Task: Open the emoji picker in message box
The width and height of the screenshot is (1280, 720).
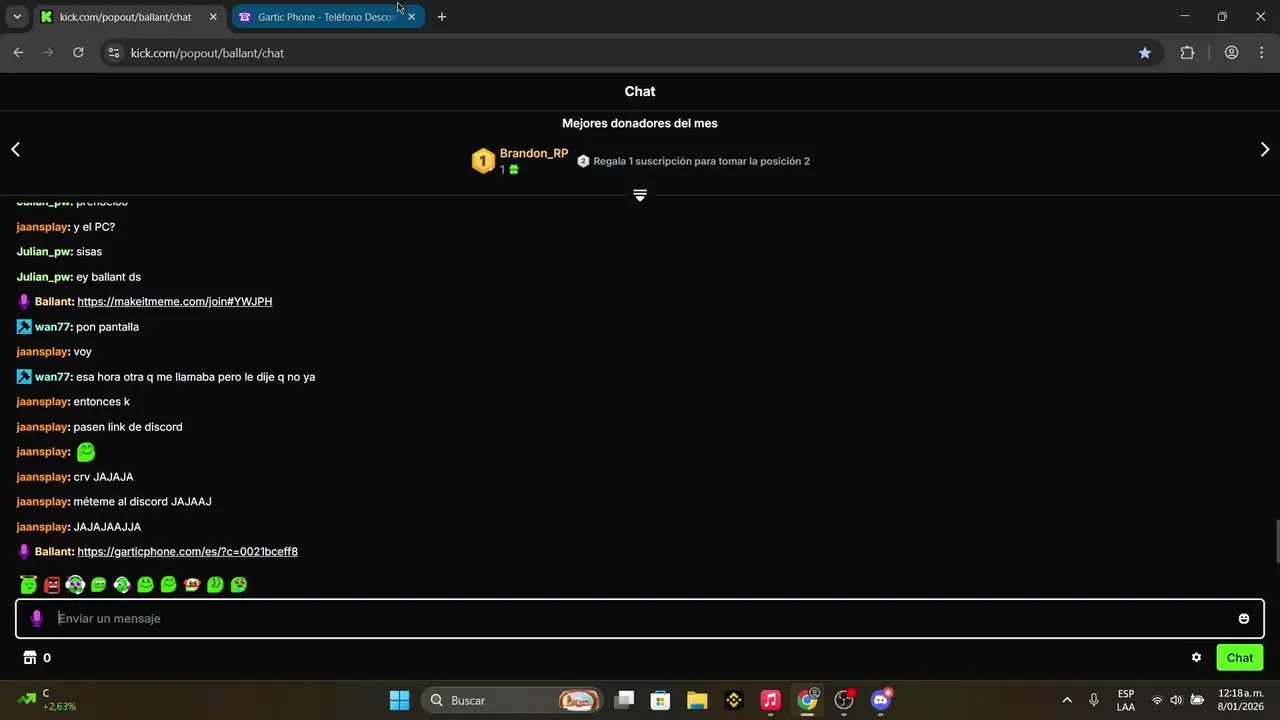Action: tap(1244, 619)
